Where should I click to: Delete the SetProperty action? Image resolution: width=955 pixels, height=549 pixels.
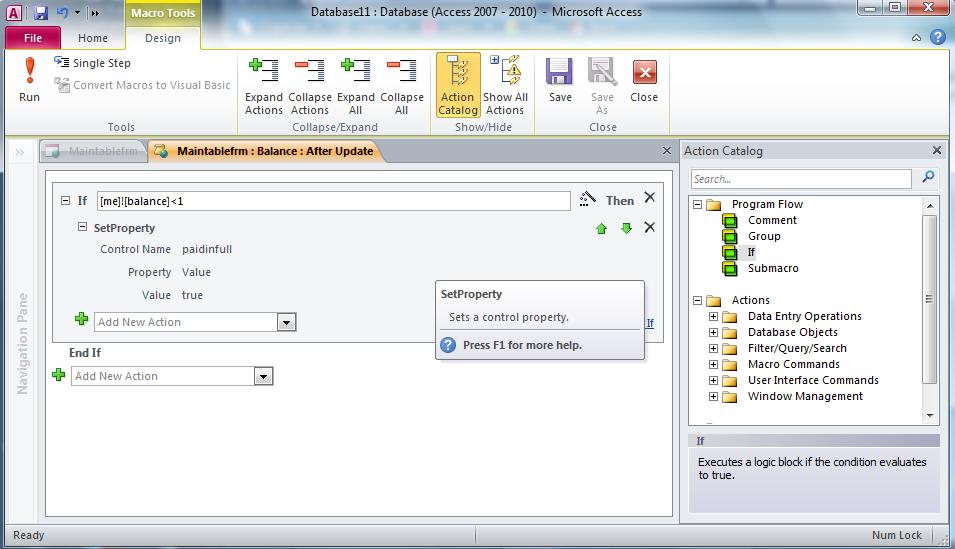tap(649, 227)
